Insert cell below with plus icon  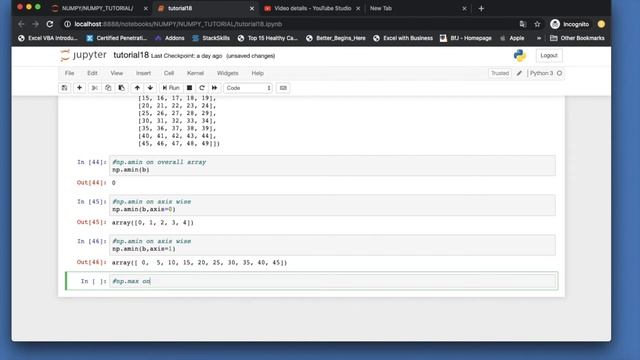pyautogui.click(x=79, y=88)
